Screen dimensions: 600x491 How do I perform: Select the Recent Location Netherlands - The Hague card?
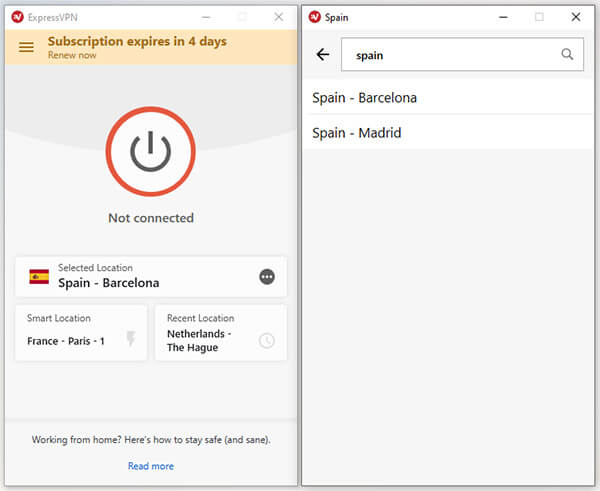tap(221, 333)
